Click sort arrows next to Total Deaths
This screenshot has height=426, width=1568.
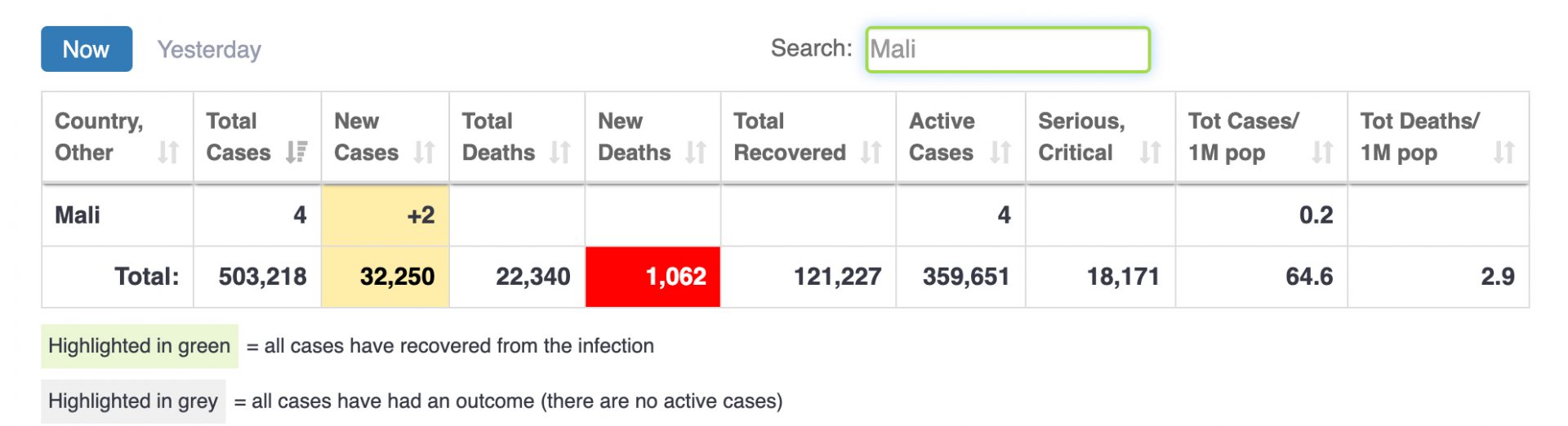tap(559, 153)
